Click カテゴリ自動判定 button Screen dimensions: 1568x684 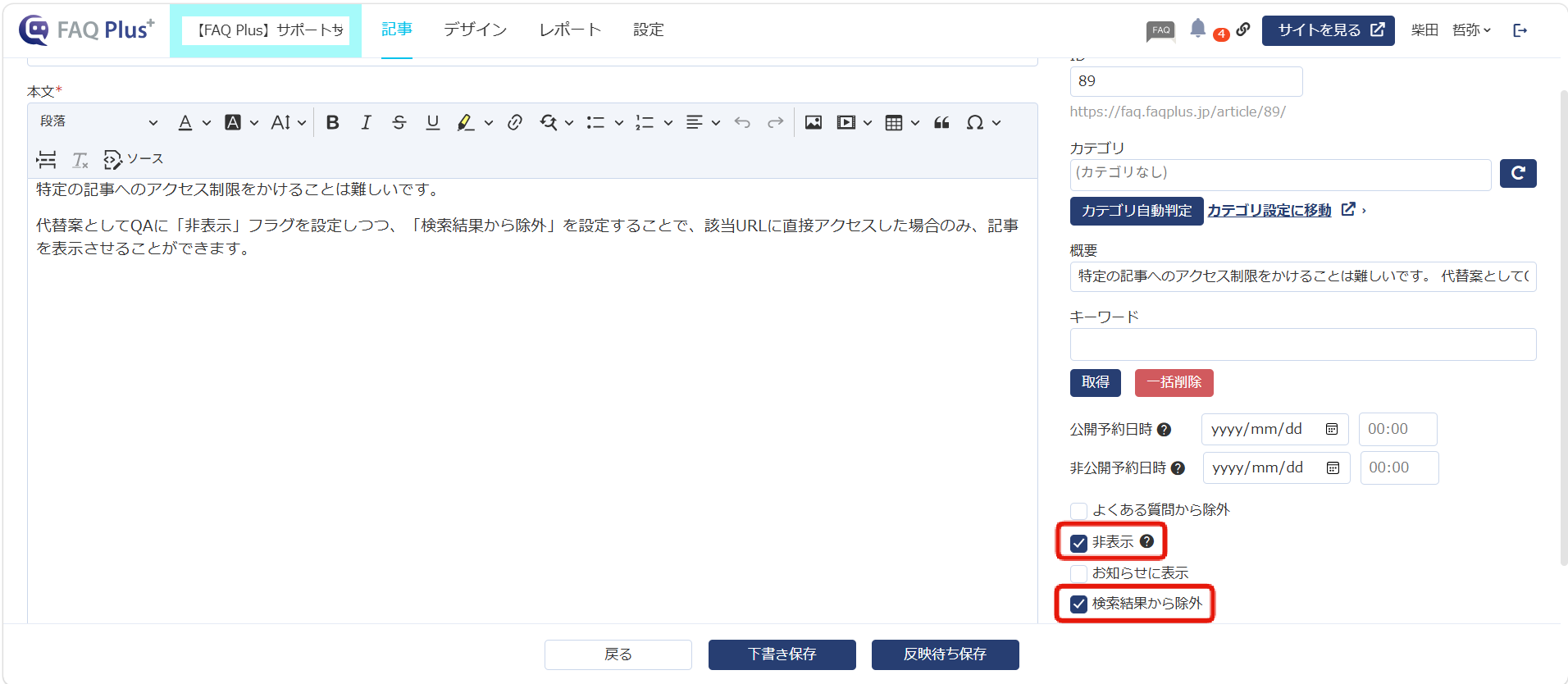(x=1137, y=211)
